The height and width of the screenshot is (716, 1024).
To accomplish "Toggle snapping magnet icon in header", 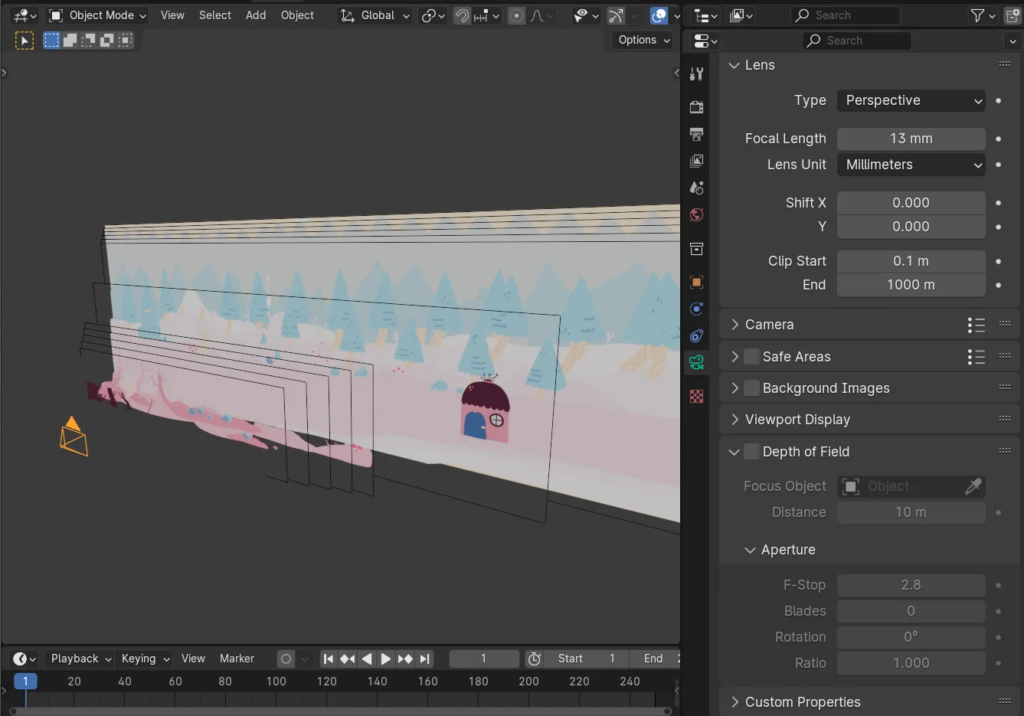I will click(x=462, y=16).
